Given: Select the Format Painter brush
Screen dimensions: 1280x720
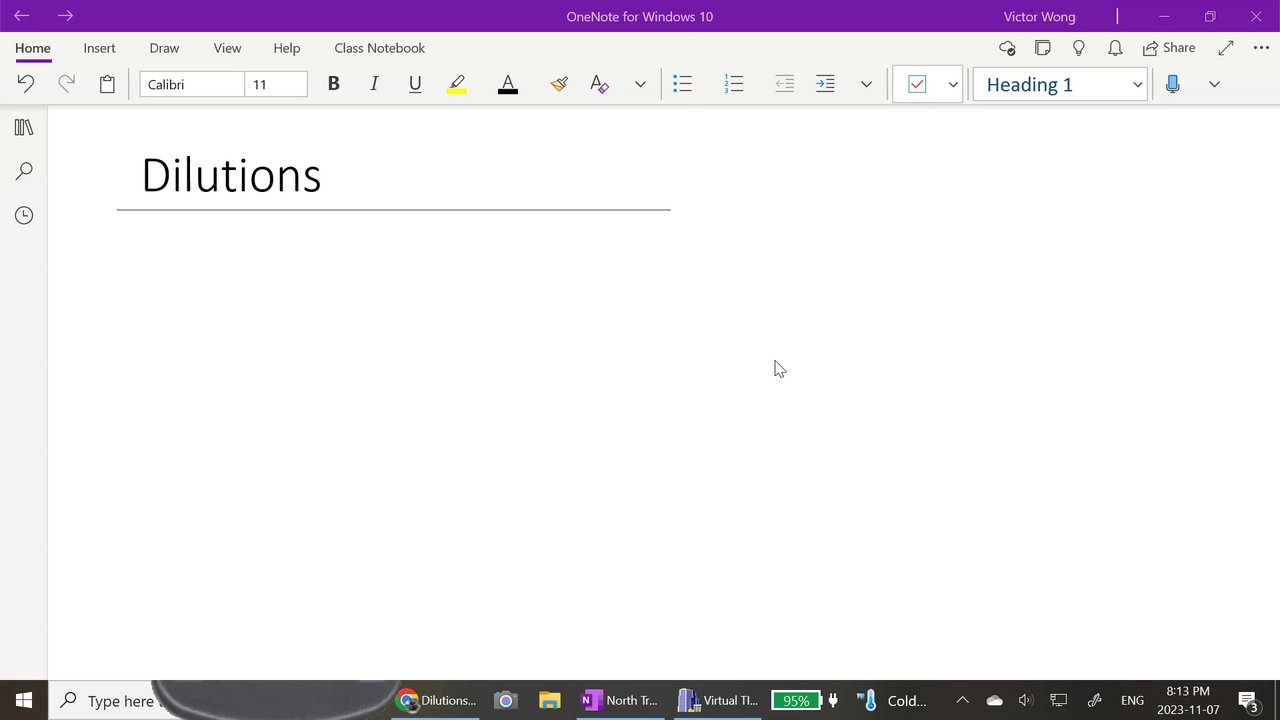Looking at the screenshot, I should pyautogui.click(x=559, y=84).
